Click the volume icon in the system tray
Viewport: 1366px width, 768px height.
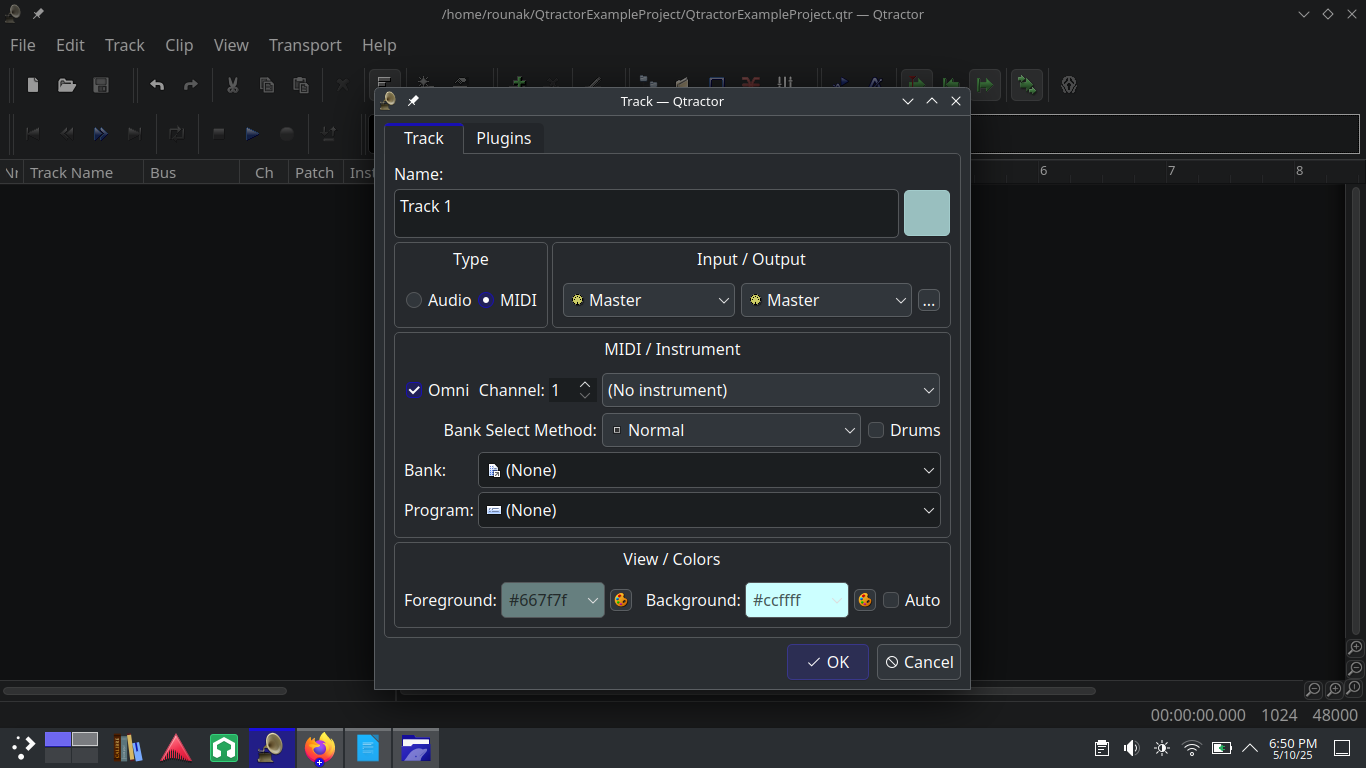point(1131,748)
